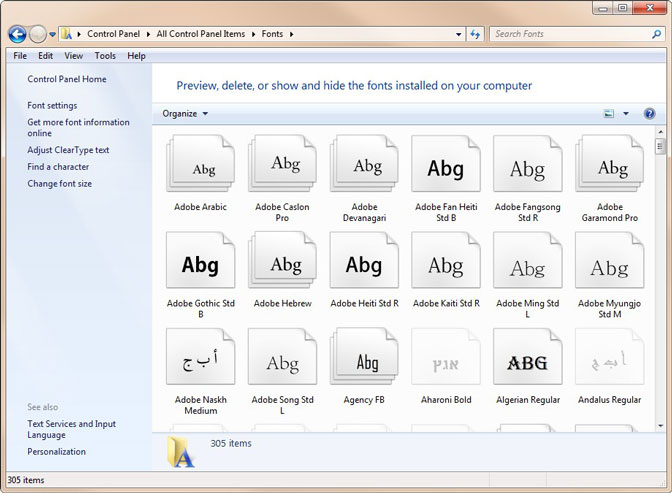
Task: Open Adjust ClearType text
Action: (68, 150)
